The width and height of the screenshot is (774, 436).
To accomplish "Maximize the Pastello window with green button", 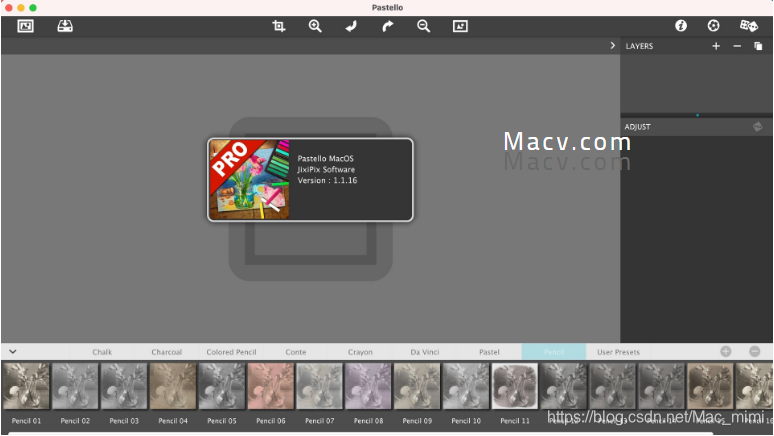I will click(x=33, y=7).
